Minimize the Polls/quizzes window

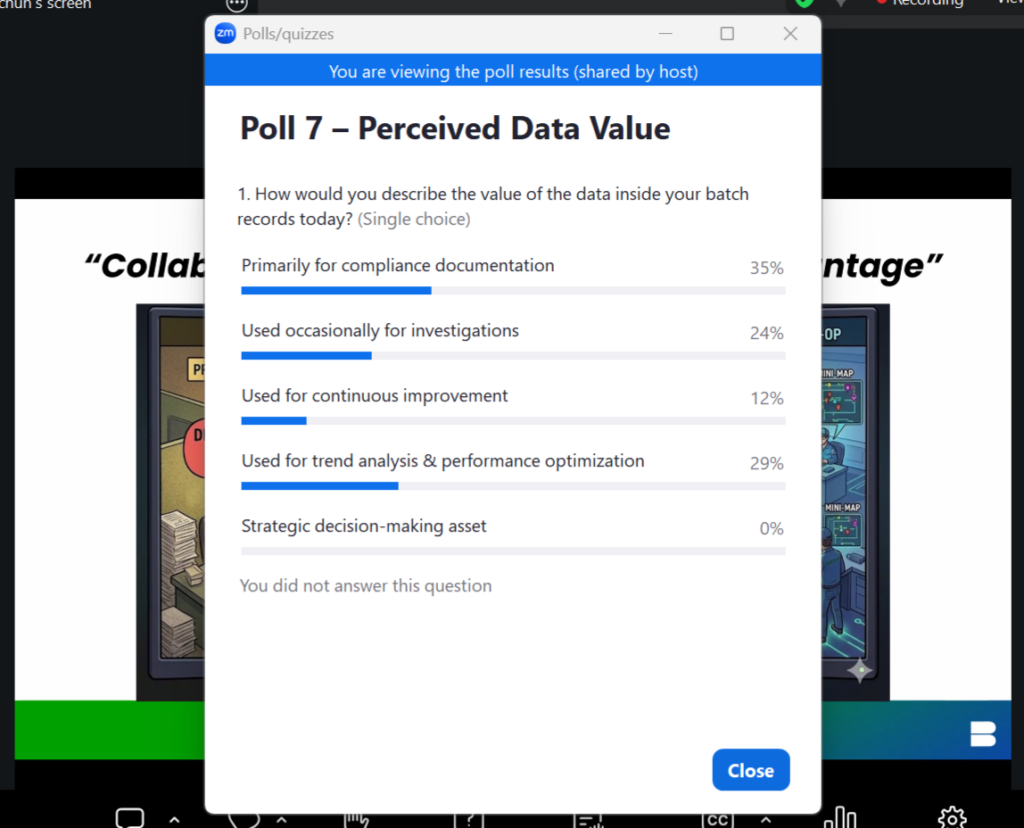[665, 33]
